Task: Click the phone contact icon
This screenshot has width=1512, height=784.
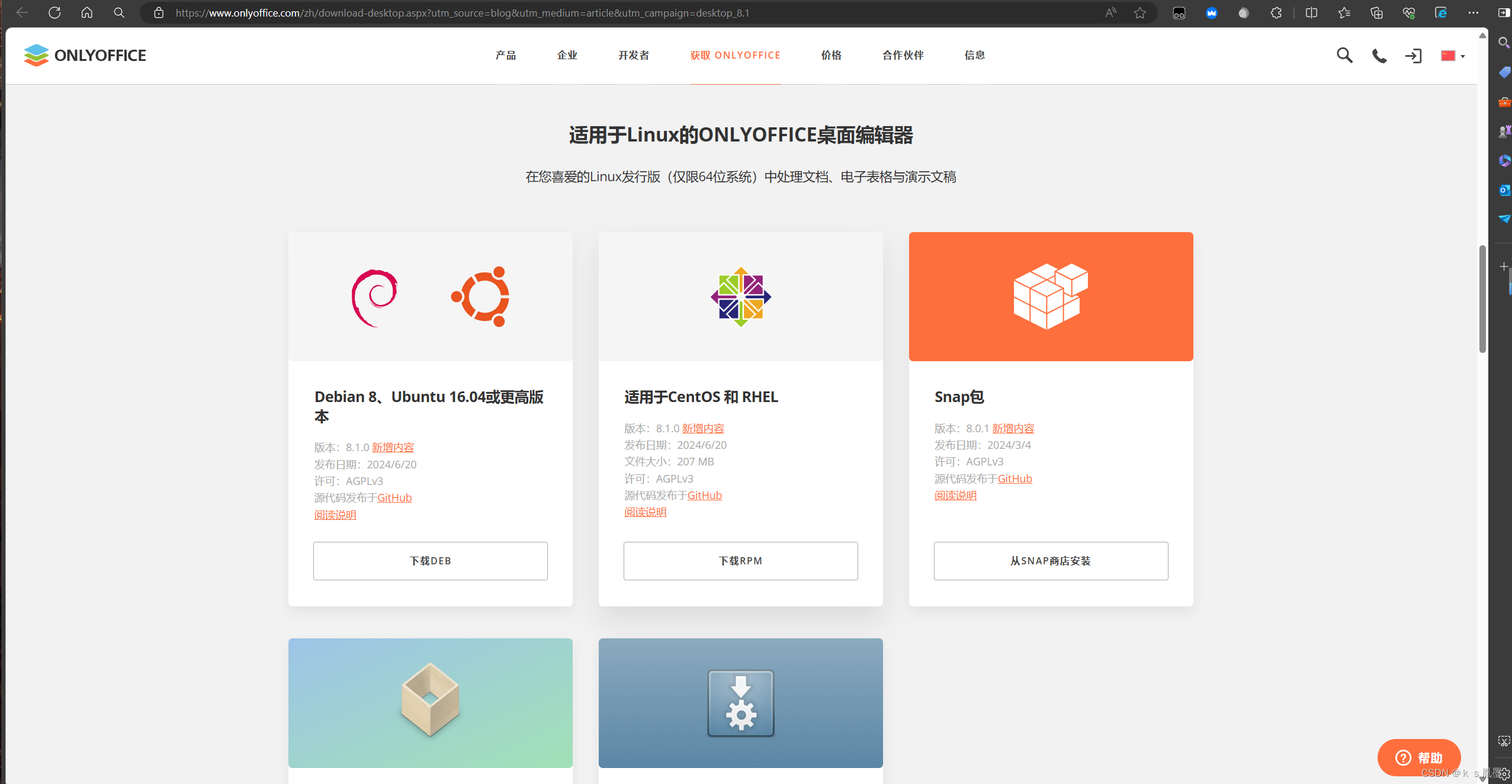Action: point(1379,56)
